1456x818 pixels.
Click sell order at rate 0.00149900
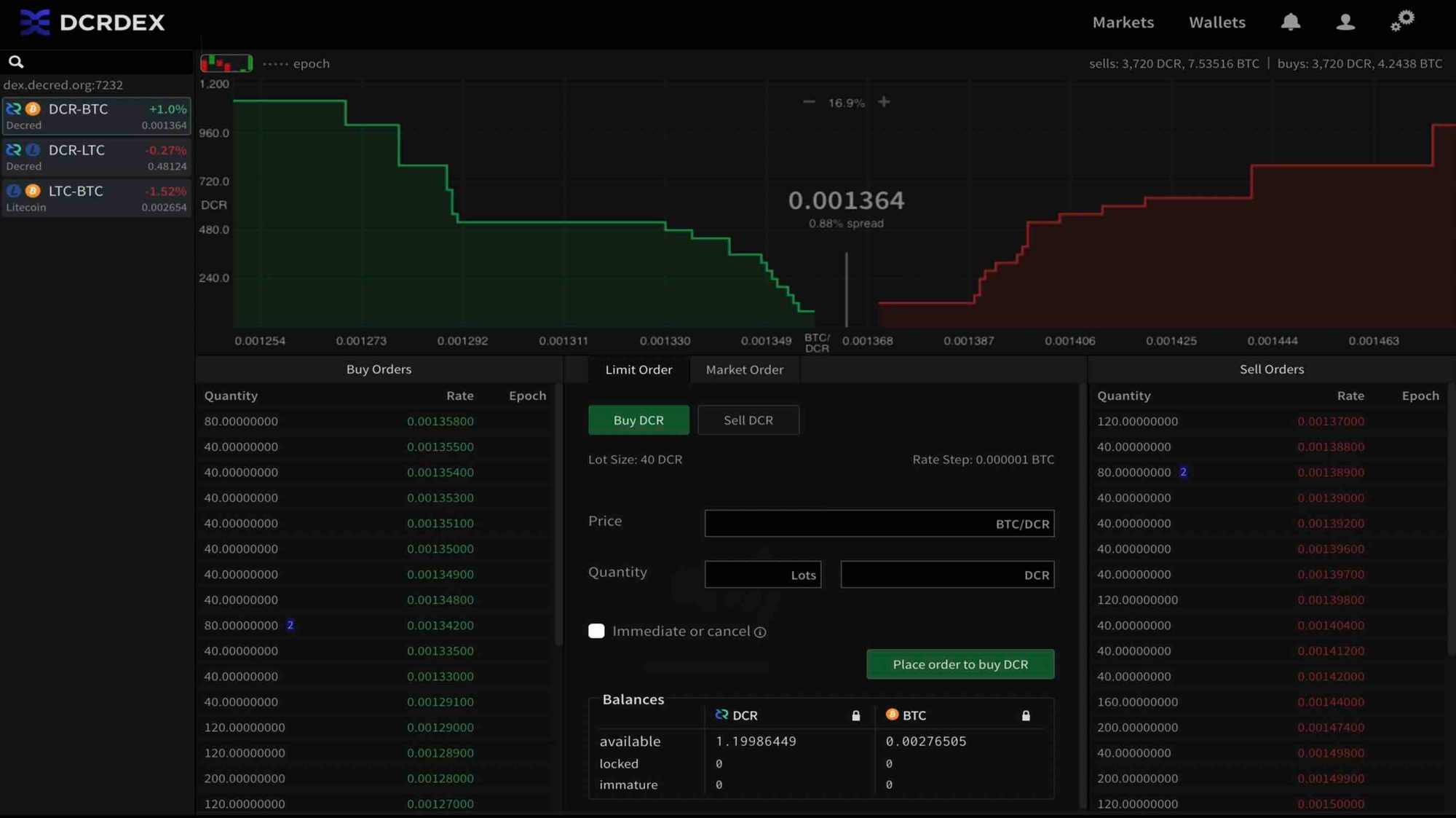(x=1268, y=778)
